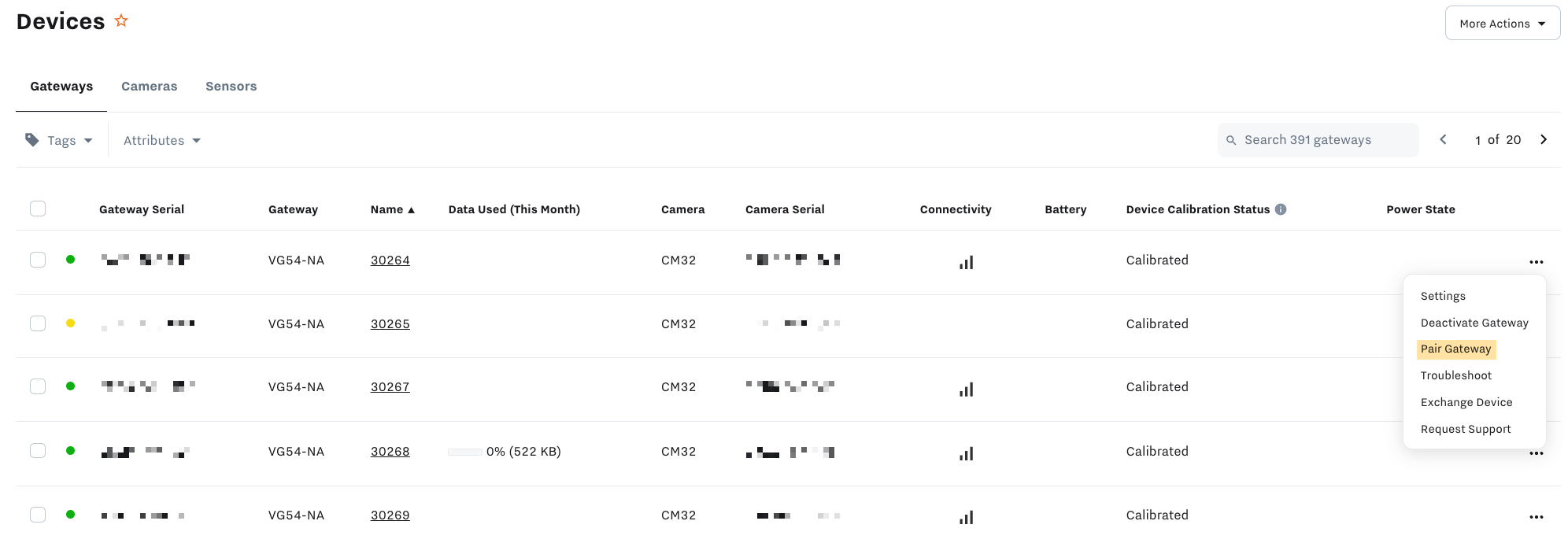Expand the Tags filter dropdown
Viewport: 1568px width, 543px height.
(60, 140)
